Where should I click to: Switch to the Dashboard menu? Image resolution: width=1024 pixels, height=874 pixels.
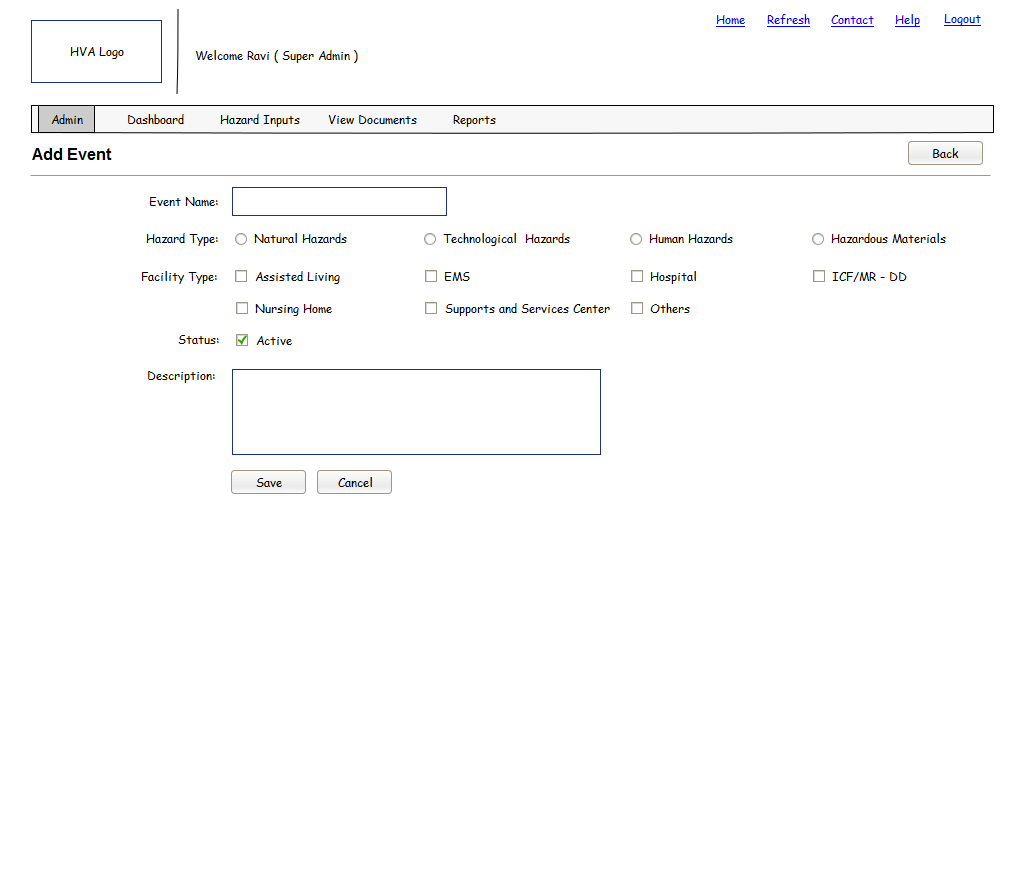click(x=155, y=120)
